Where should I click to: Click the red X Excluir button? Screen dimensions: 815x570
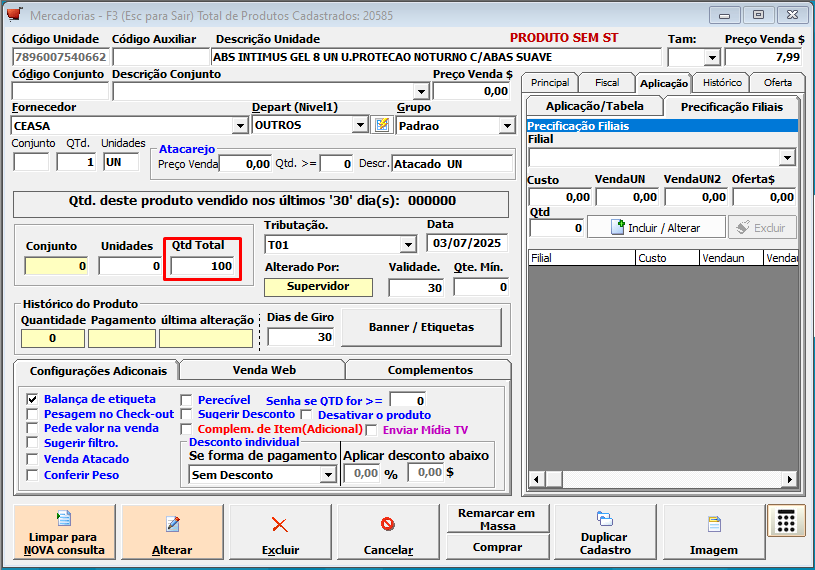tap(280, 532)
